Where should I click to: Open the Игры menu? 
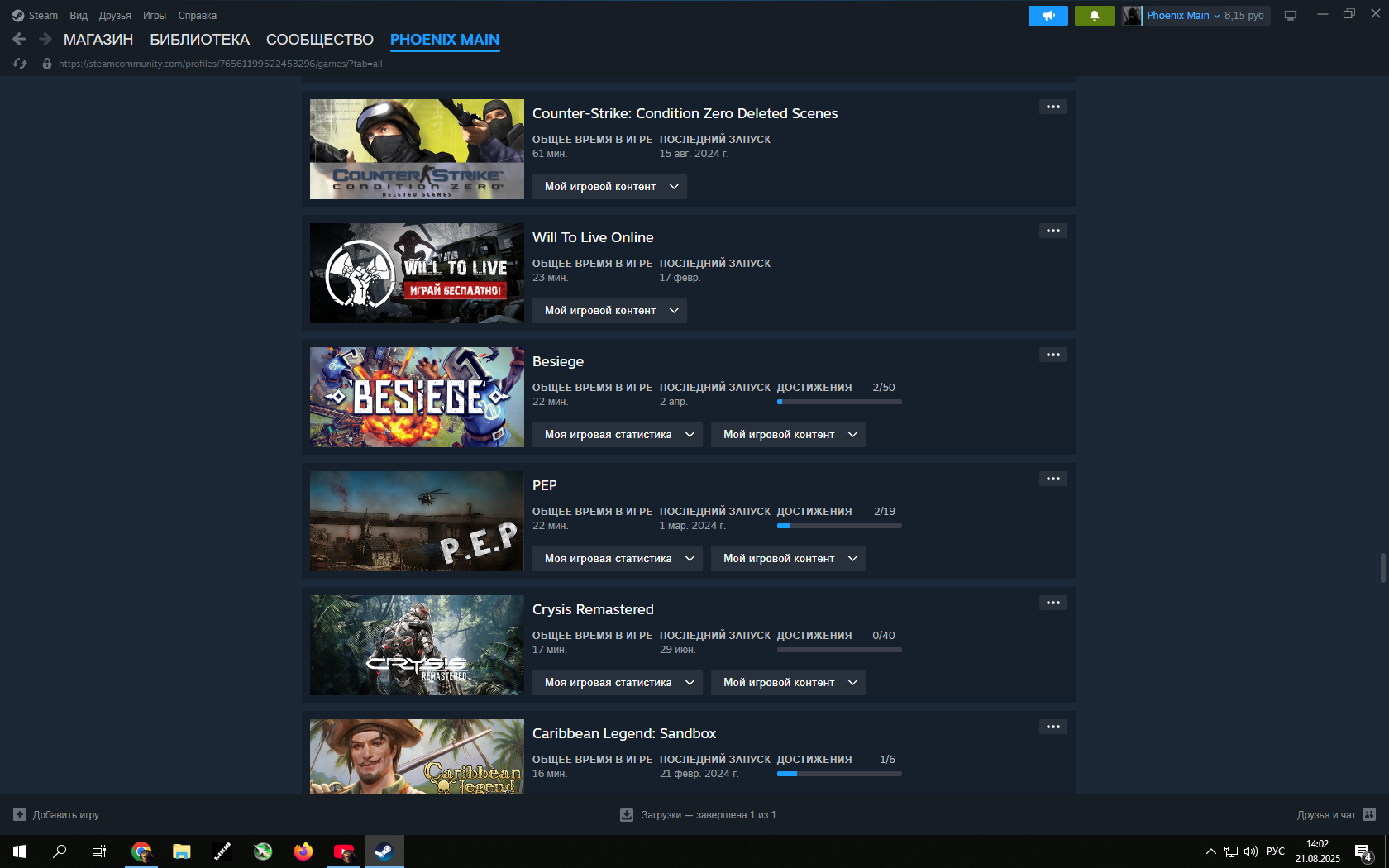155,16
